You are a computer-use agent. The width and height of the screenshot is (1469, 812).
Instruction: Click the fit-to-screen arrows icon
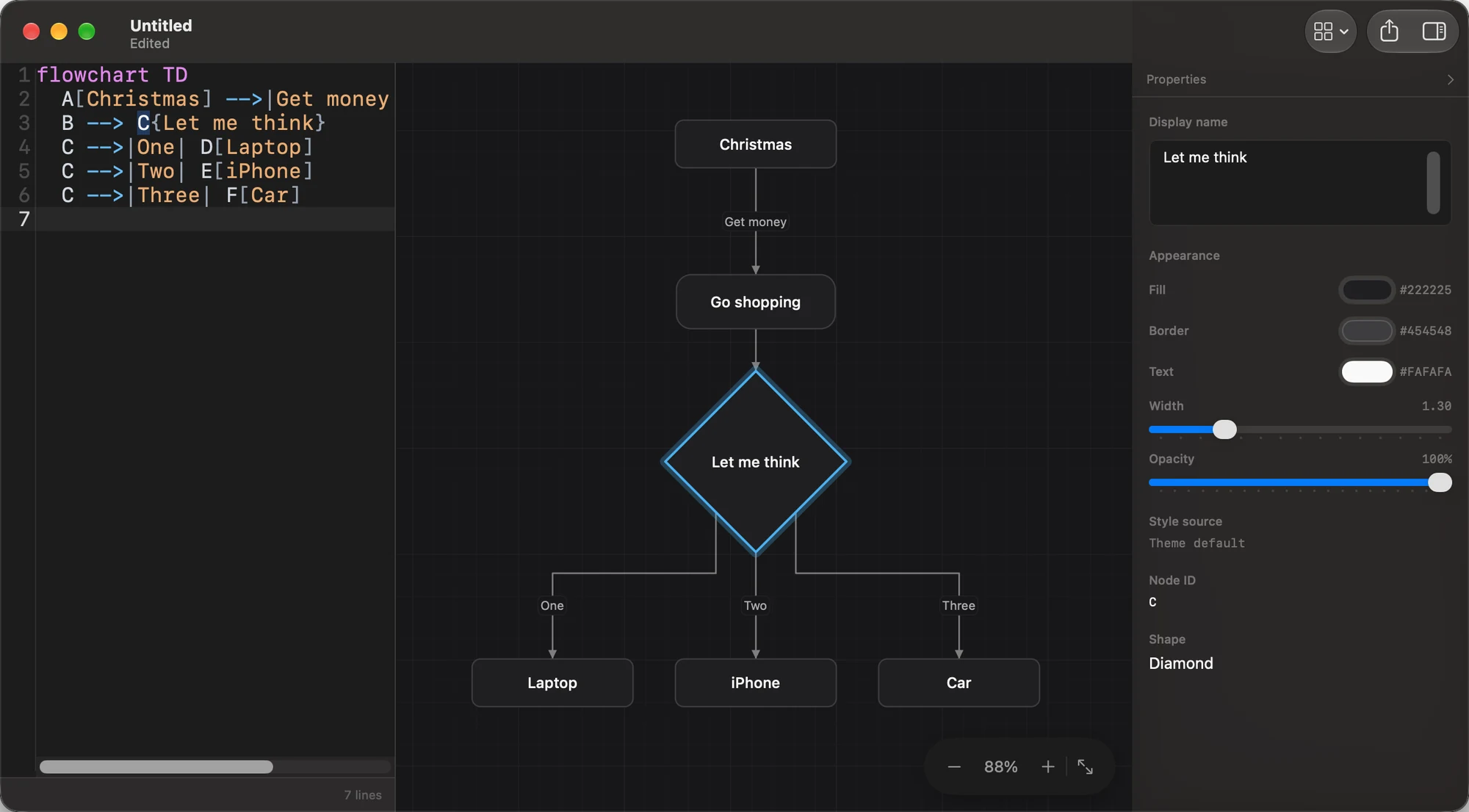point(1085,766)
